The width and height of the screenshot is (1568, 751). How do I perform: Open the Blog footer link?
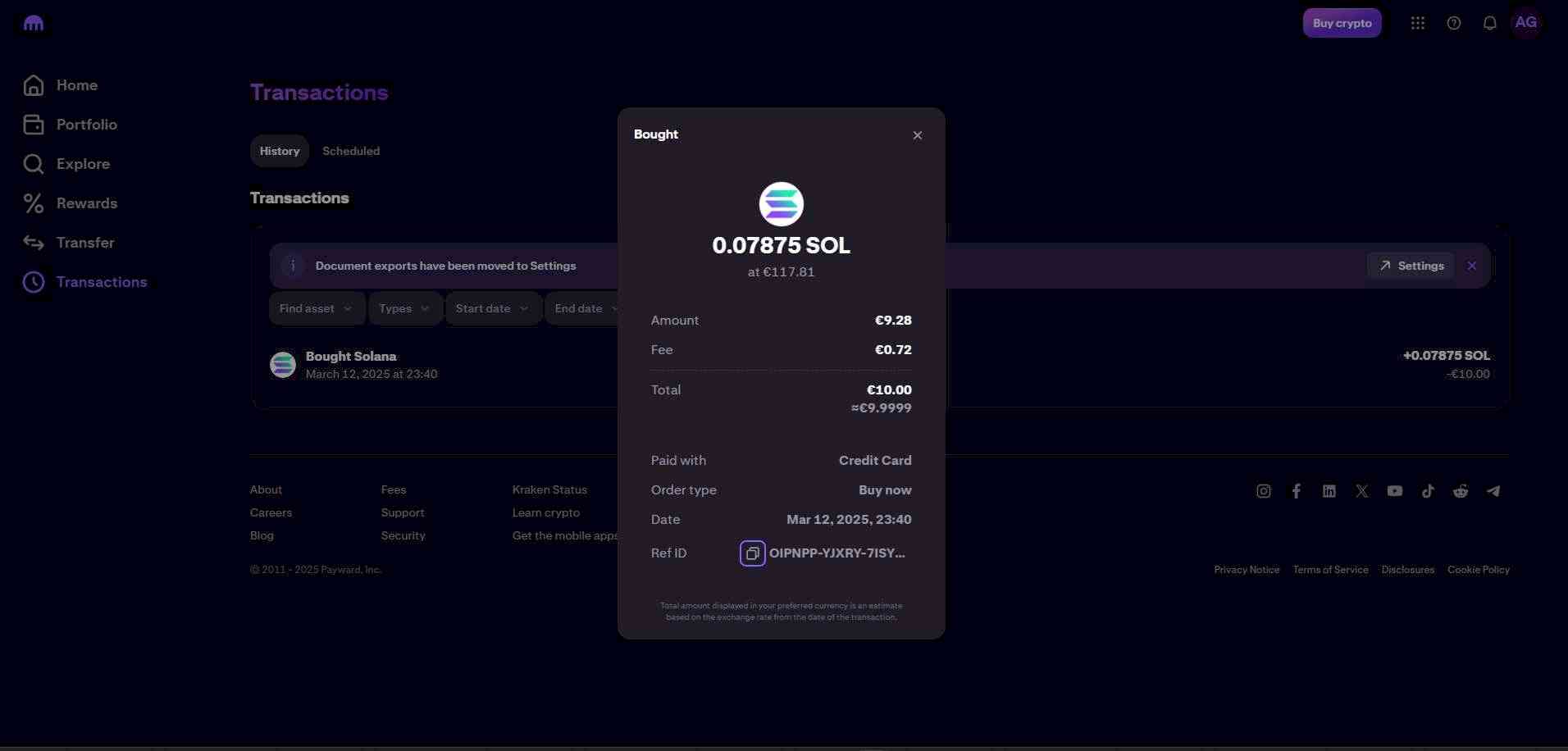pyautogui.click(x=262, y=535)
